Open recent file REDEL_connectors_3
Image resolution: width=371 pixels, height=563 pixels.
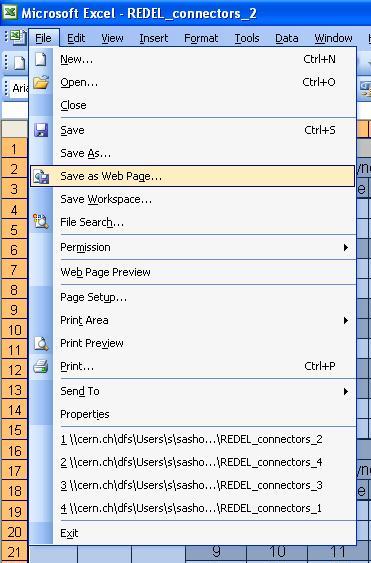pyautogui.click(x=193, y=485)
